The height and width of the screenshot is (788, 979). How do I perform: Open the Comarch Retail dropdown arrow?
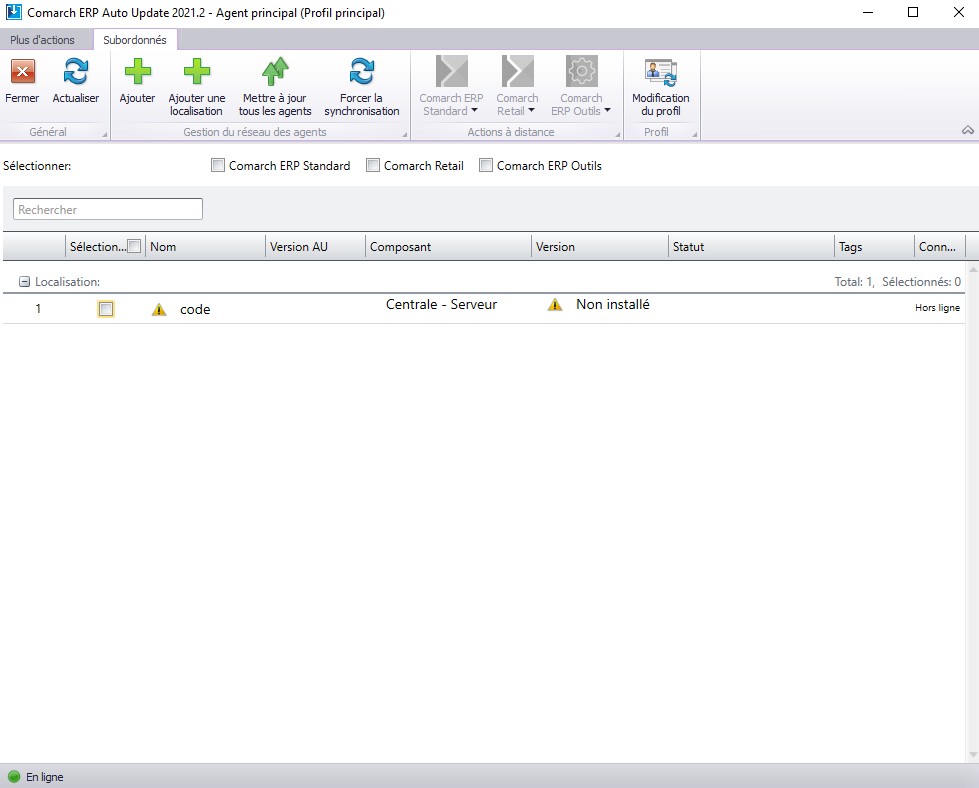[531, 111]
